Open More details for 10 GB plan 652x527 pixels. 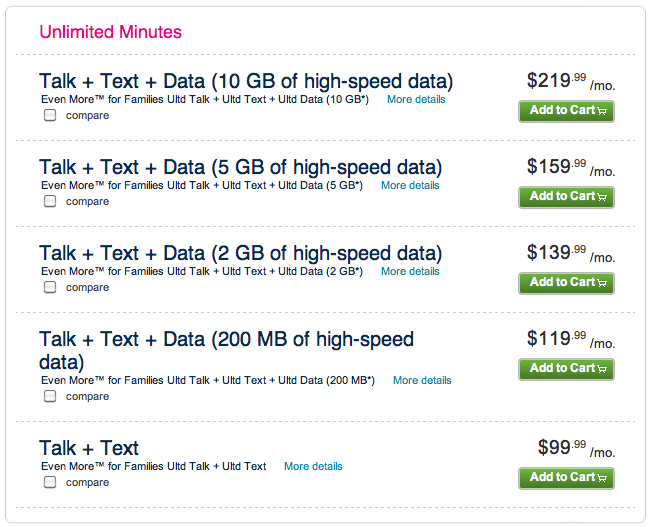click(416, 99)
